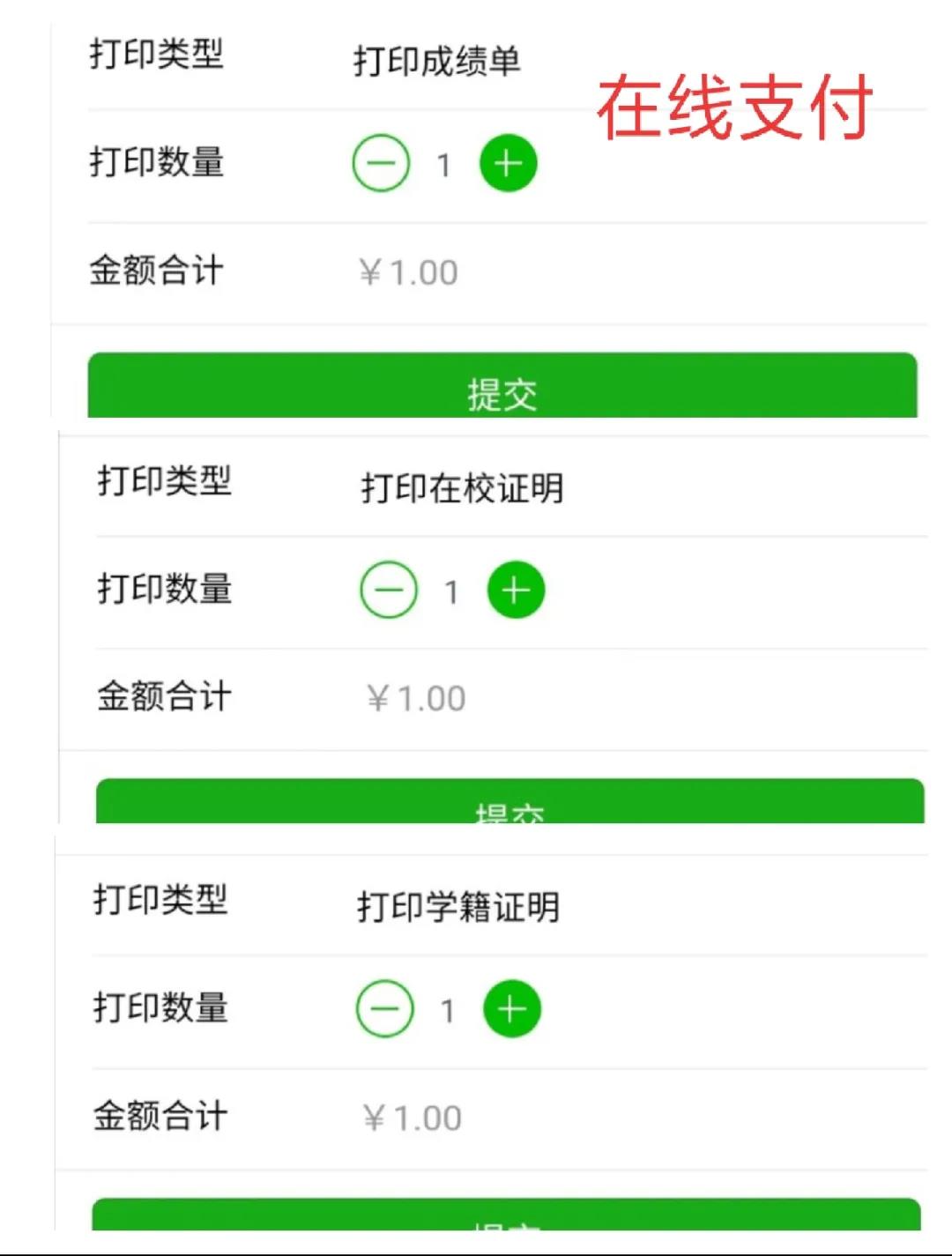
Task: Click the ¥1.00 total for 打印学籍证明
Action: 412,1118
